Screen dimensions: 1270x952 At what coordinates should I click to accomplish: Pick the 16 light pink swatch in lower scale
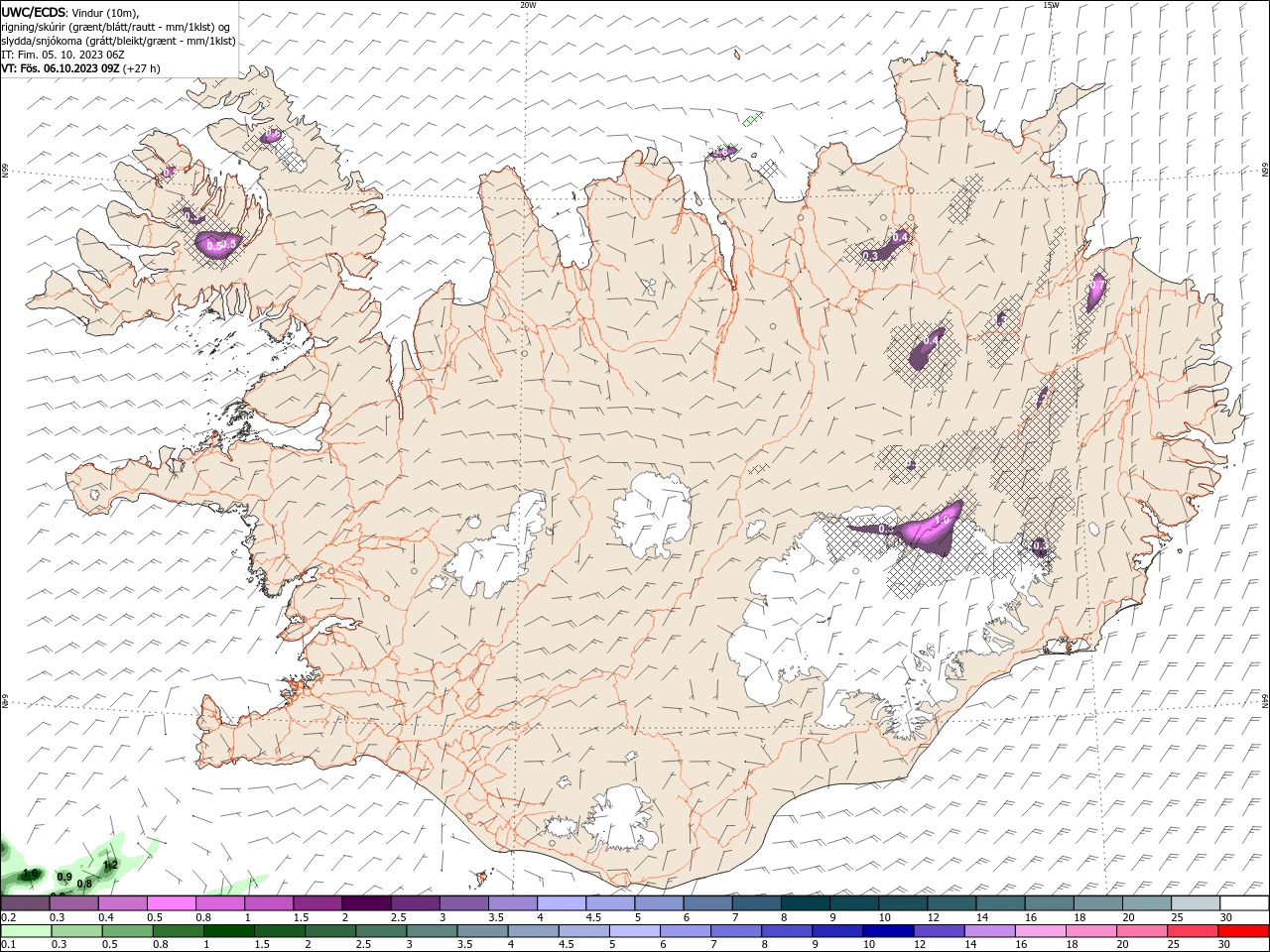pos(1042,931)
